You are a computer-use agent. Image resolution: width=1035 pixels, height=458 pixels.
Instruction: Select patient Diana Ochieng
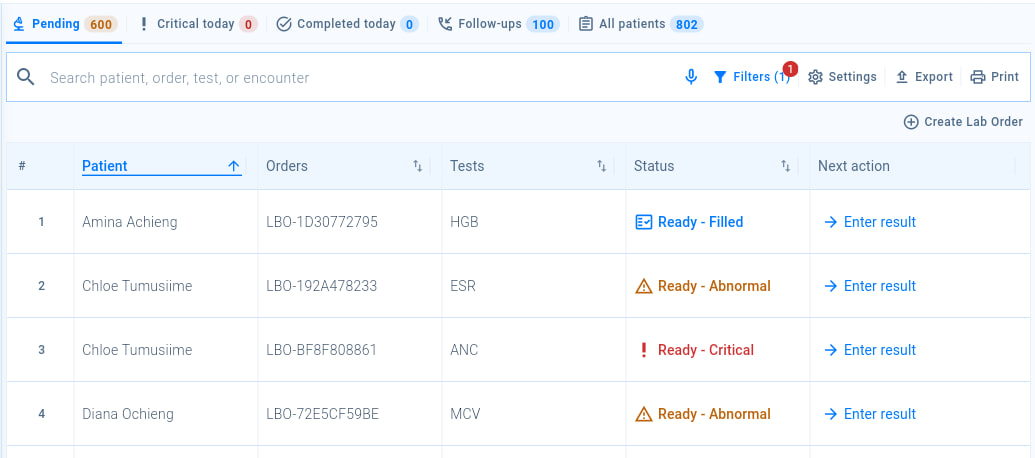(x=128, y=414)
